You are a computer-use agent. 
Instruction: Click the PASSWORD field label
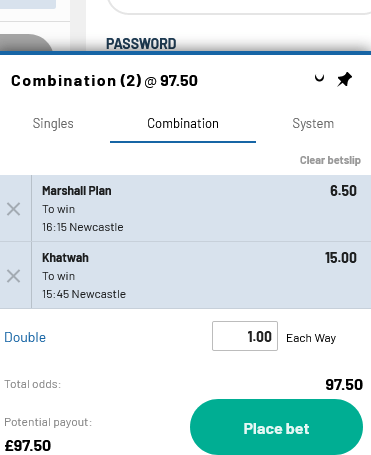[x=141, y=44]
